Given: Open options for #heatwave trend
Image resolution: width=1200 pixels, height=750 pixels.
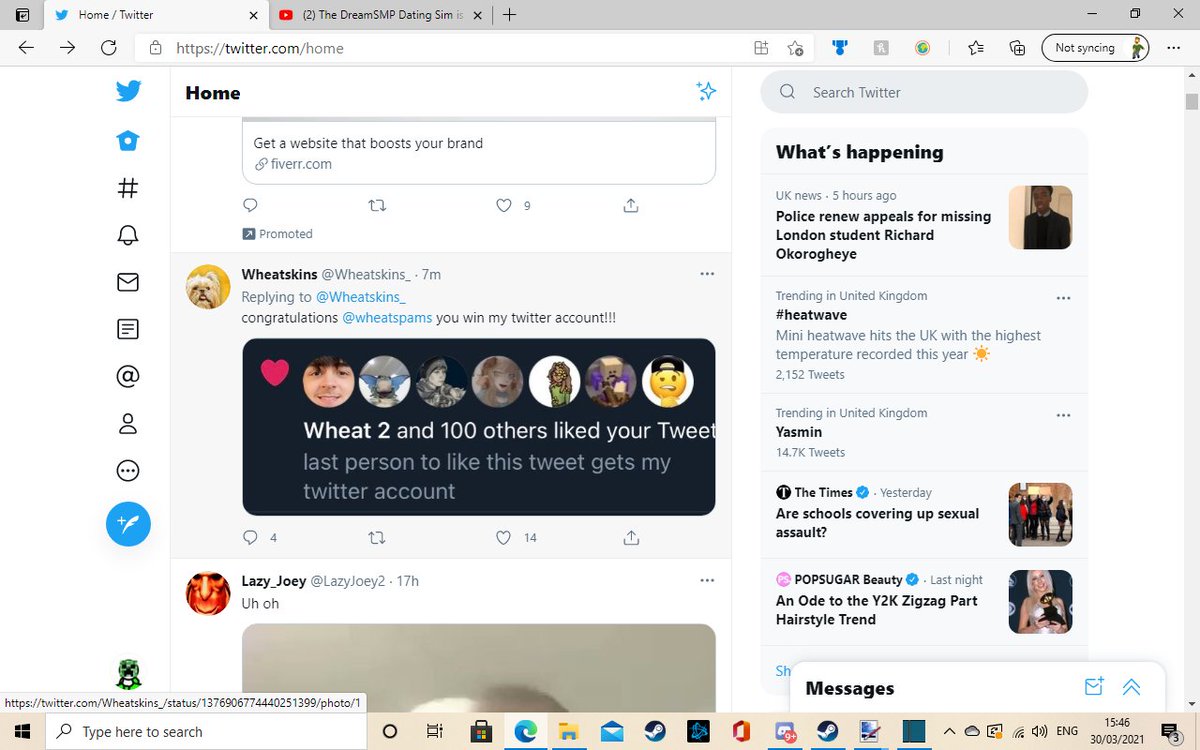Looking at the screenshot, I should [1063, 298].
